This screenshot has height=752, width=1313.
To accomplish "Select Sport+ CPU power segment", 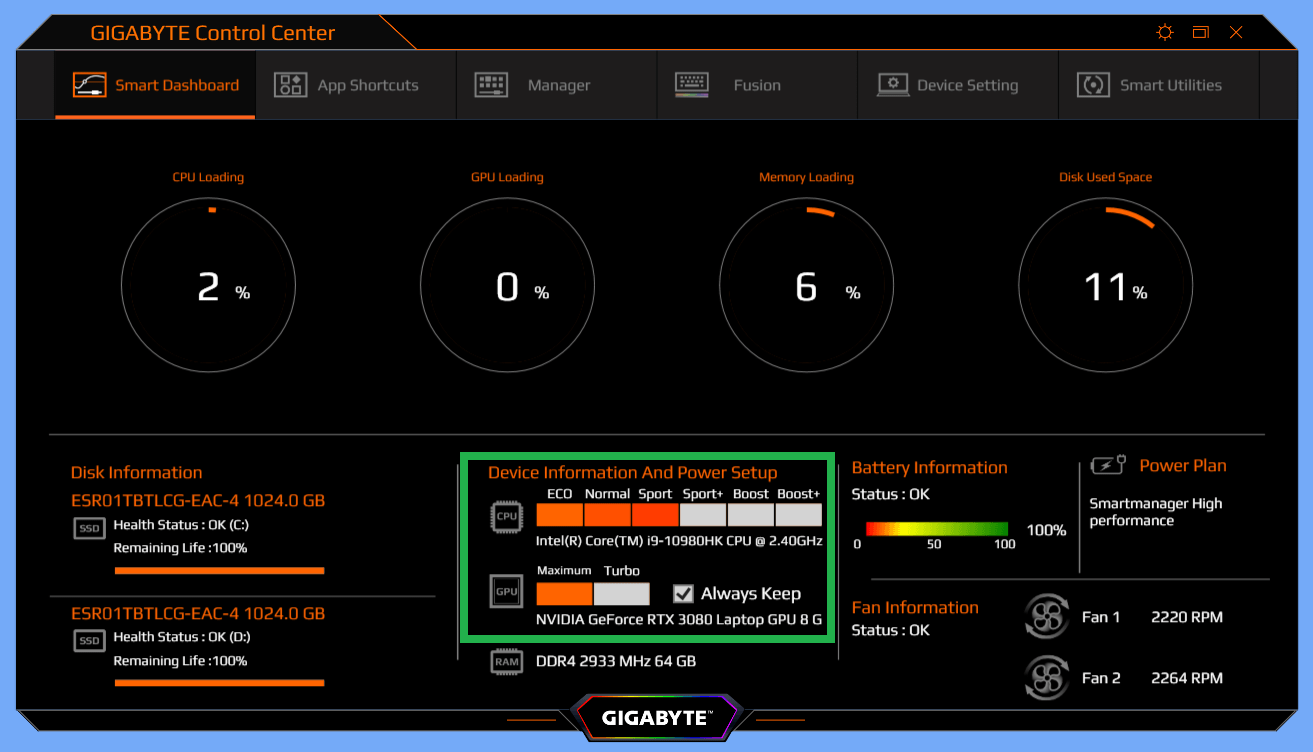I will pos(703,515).
